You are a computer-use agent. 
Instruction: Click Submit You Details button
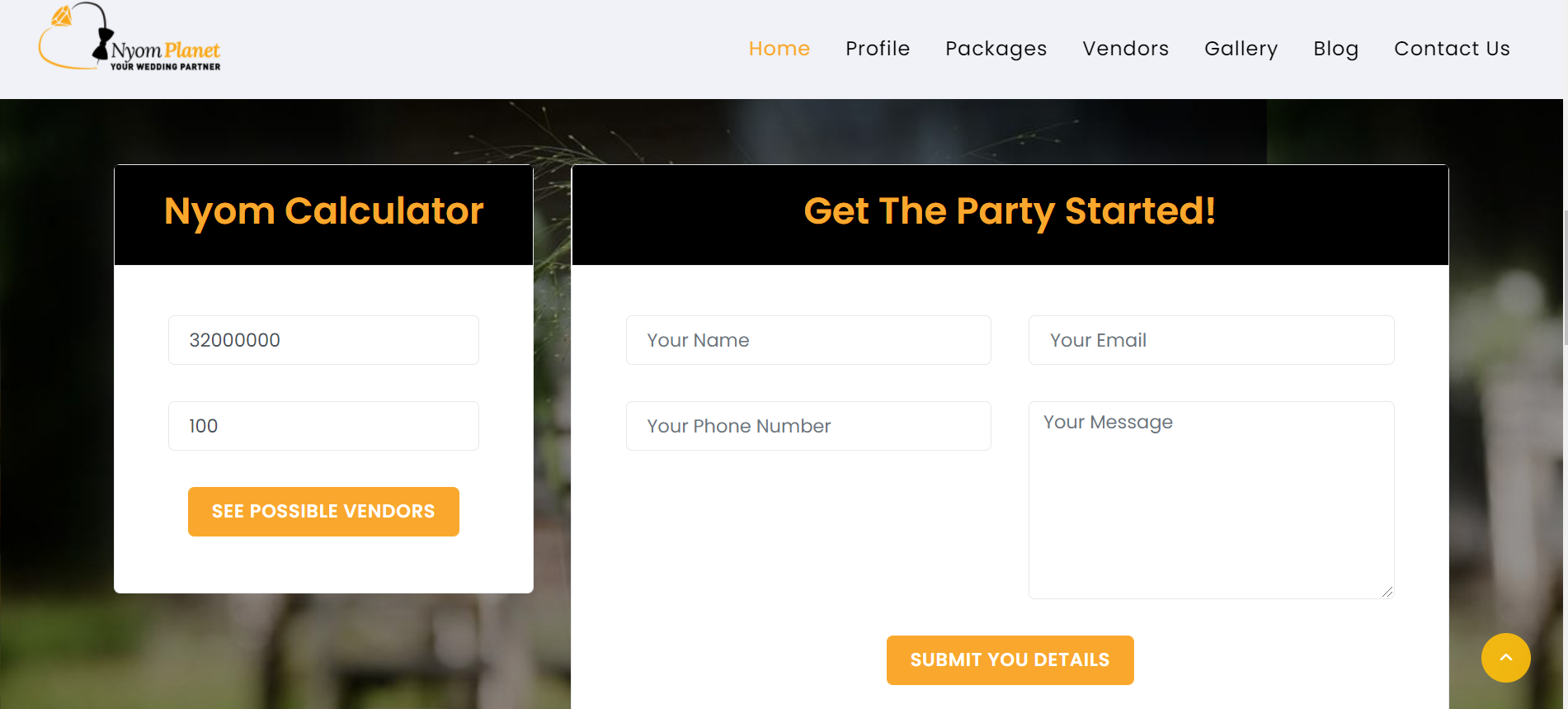tap(1010, 660)
